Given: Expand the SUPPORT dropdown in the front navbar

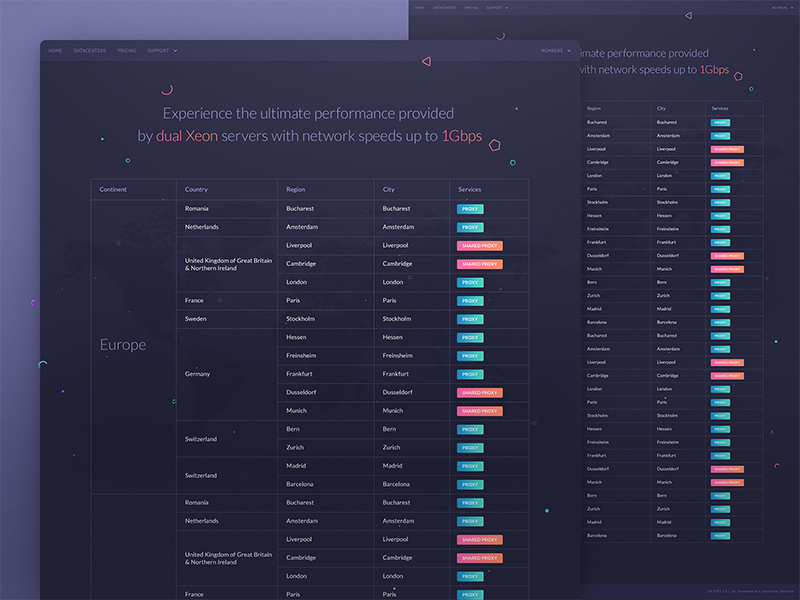Looking at the screenshot, I should (161, 50).
